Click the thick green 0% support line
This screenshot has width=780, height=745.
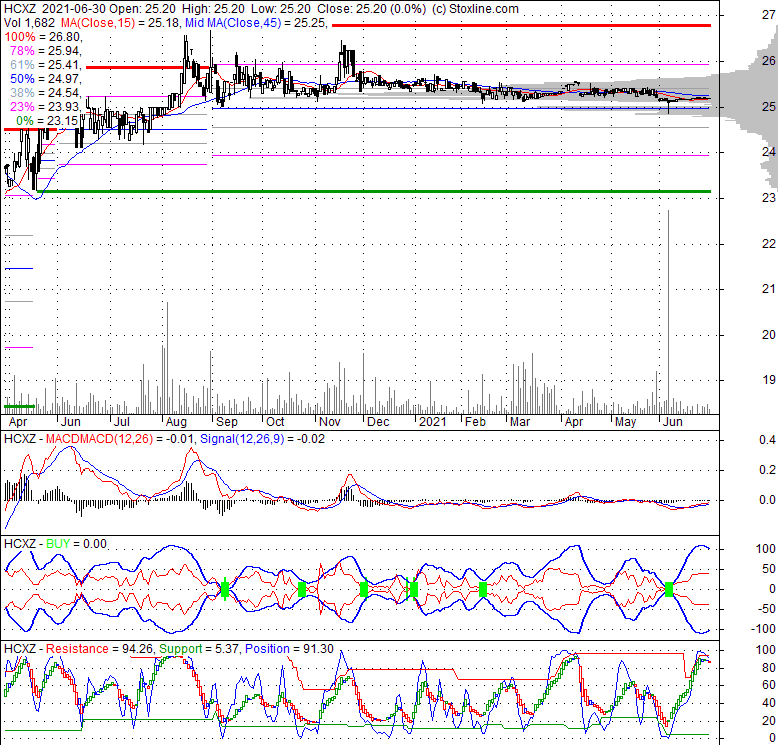pos(374,191)
